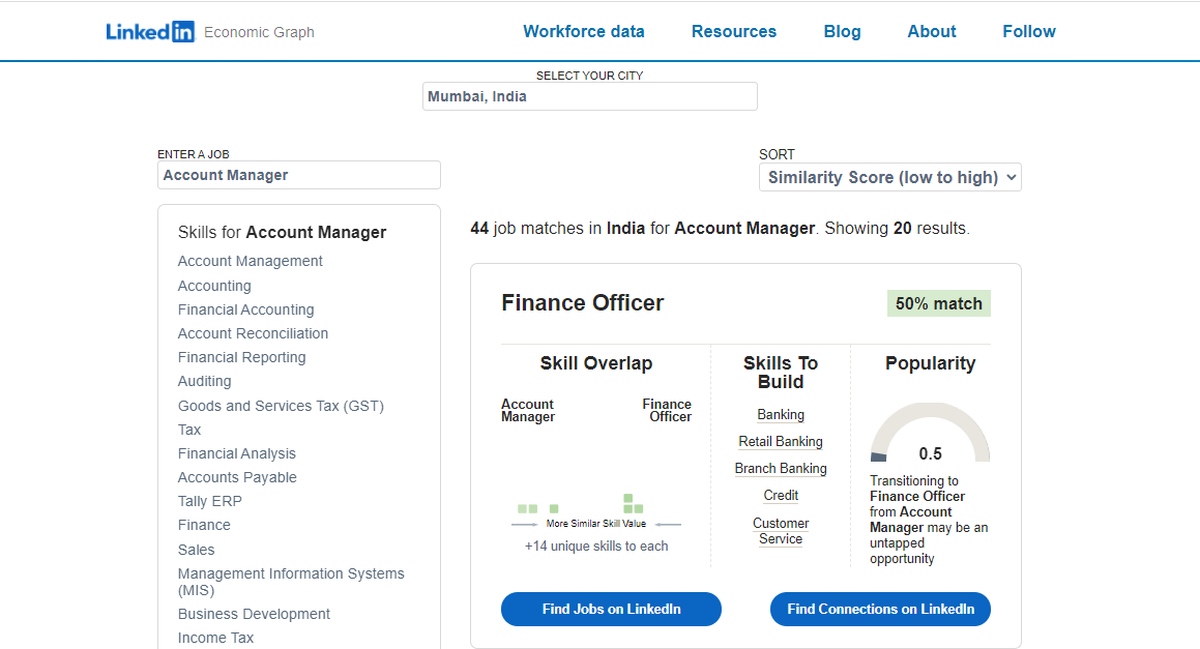This screenshot has width=1200, height=649.
Task: Click the Auditing skill link
Action: click(204, 381)
